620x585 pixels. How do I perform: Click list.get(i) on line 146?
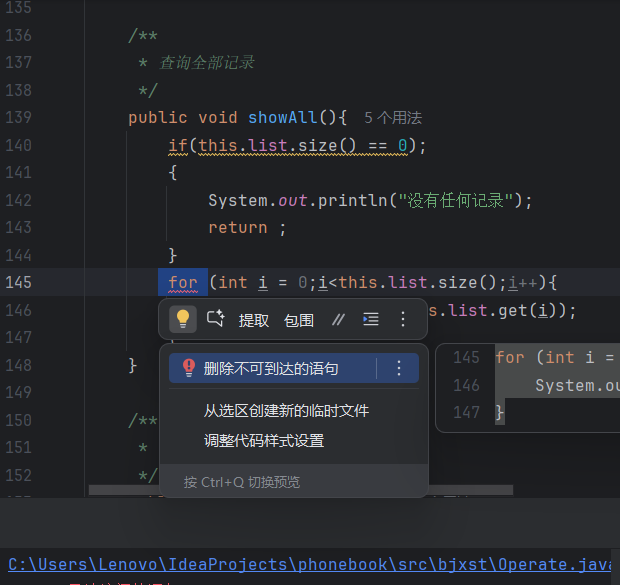(503, 310)
